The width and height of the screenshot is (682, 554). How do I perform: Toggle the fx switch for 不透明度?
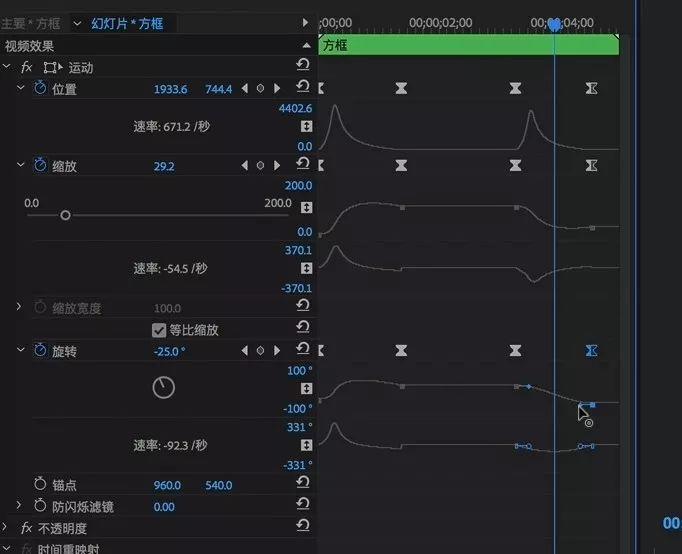coord(27,528)
